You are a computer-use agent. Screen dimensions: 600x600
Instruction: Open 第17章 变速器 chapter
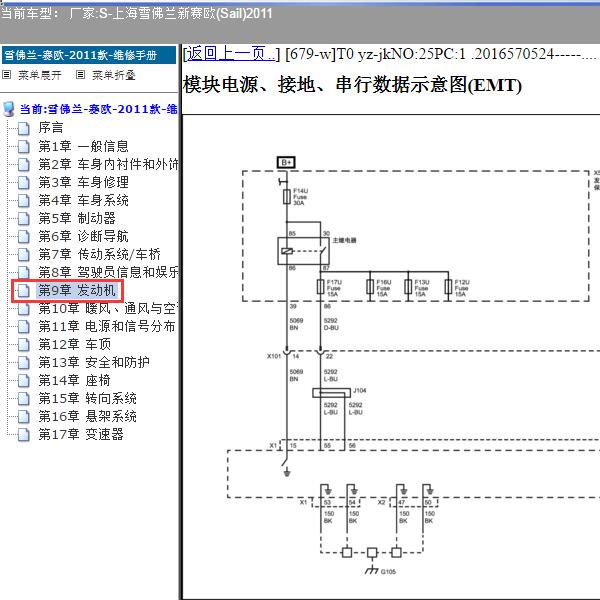(81, 434)
